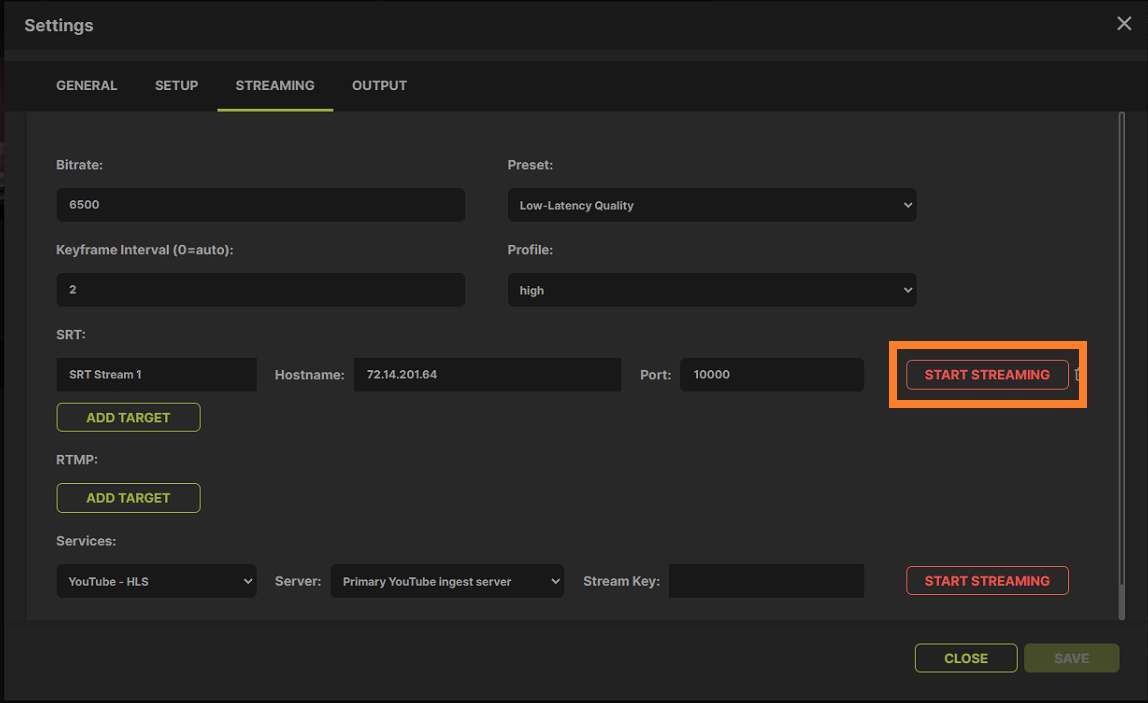Switch to the GENERAL tab
The height and width of the screenshot is (703, 1148).
click(86, 85)
